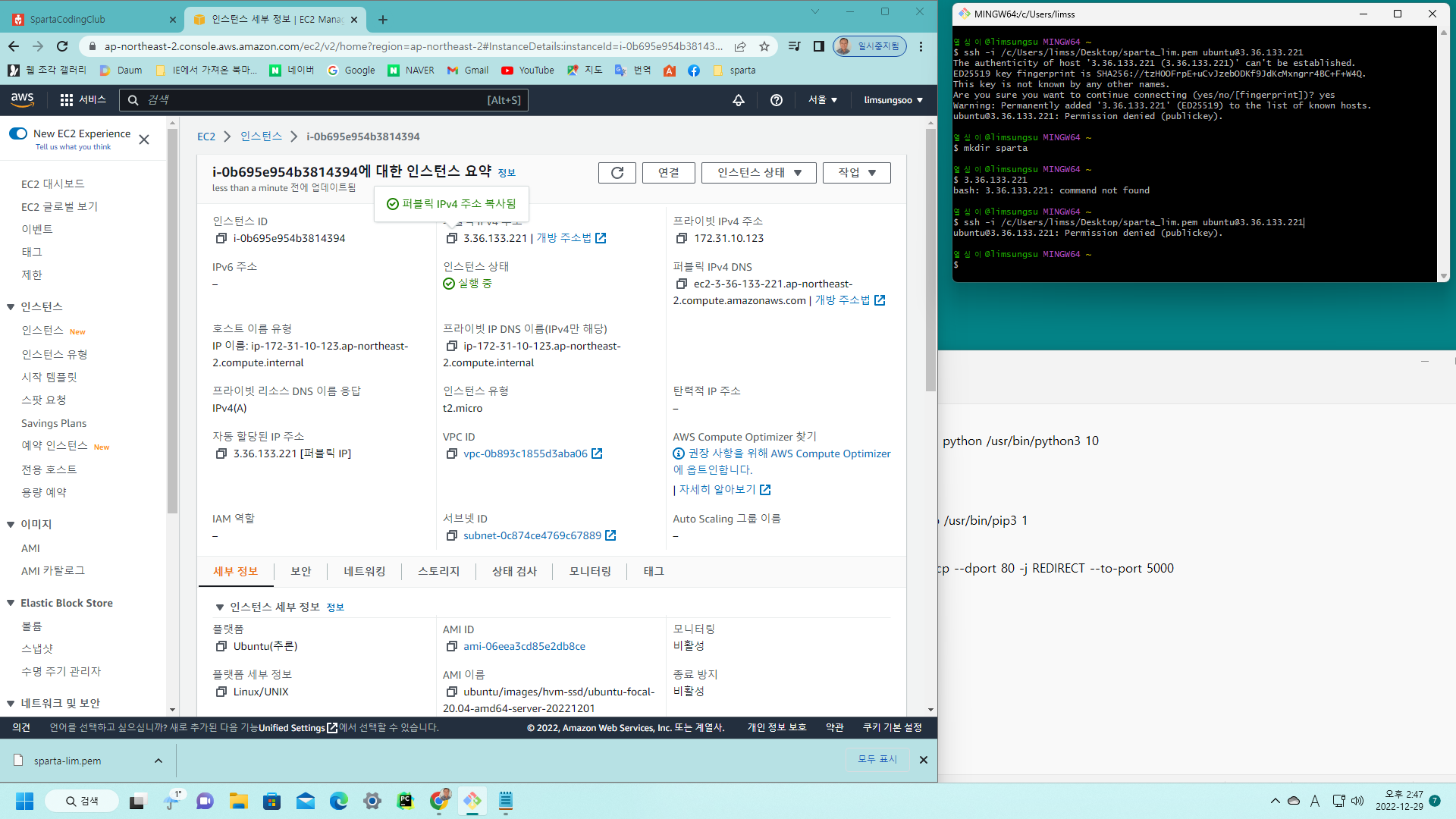
Task: Copy the subnet ID
Action: 452,535
